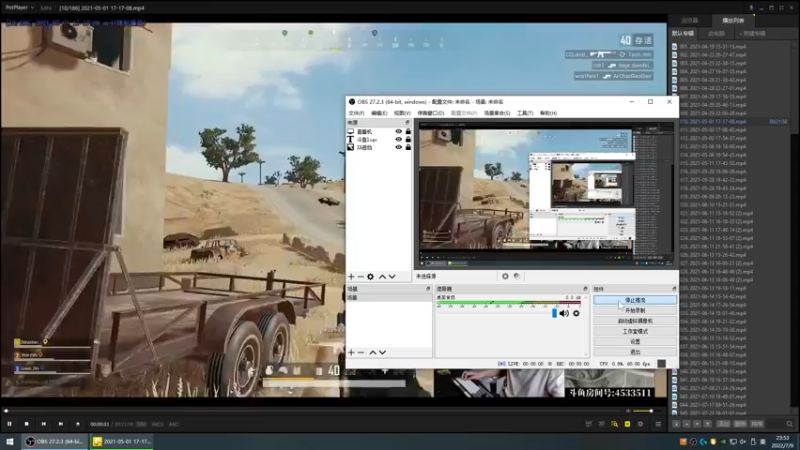This screenshot has height=450, width=800.
Task: Toggle visibility eye of the third OBS source
Action: (x=398, y=147)
